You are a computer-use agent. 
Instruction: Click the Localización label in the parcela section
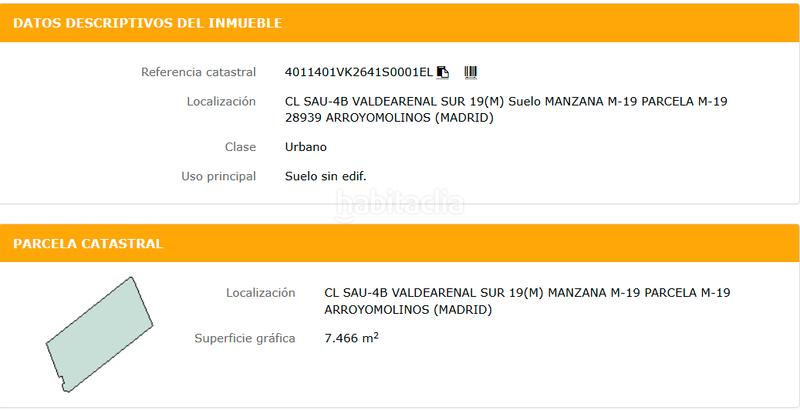(261, 293)
